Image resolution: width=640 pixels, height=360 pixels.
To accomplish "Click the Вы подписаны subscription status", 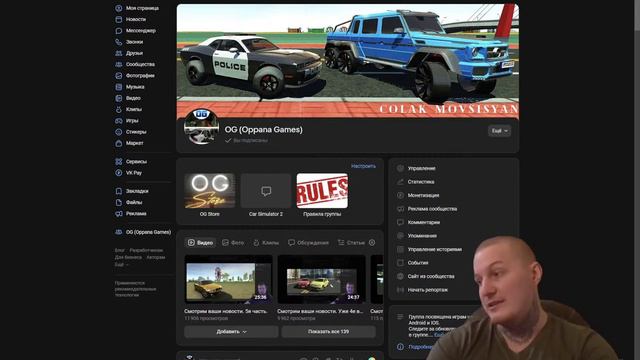I will pyautogui.click(x=247, y=140).
